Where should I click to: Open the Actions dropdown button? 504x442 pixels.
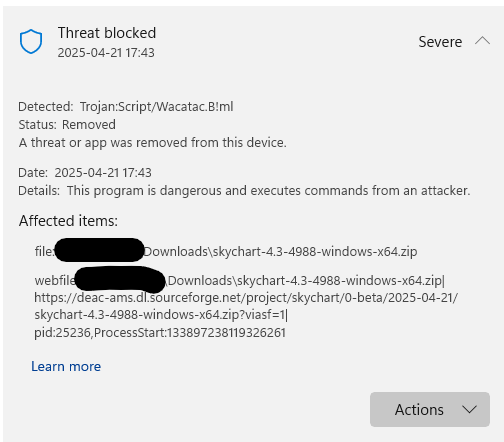point(430,409)
